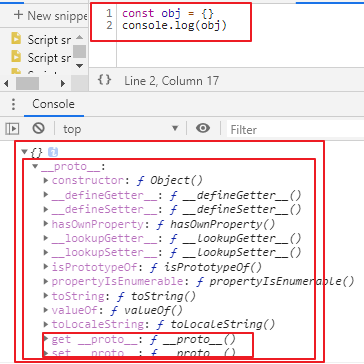
Task: Clear the console
Action: point(39,128)
